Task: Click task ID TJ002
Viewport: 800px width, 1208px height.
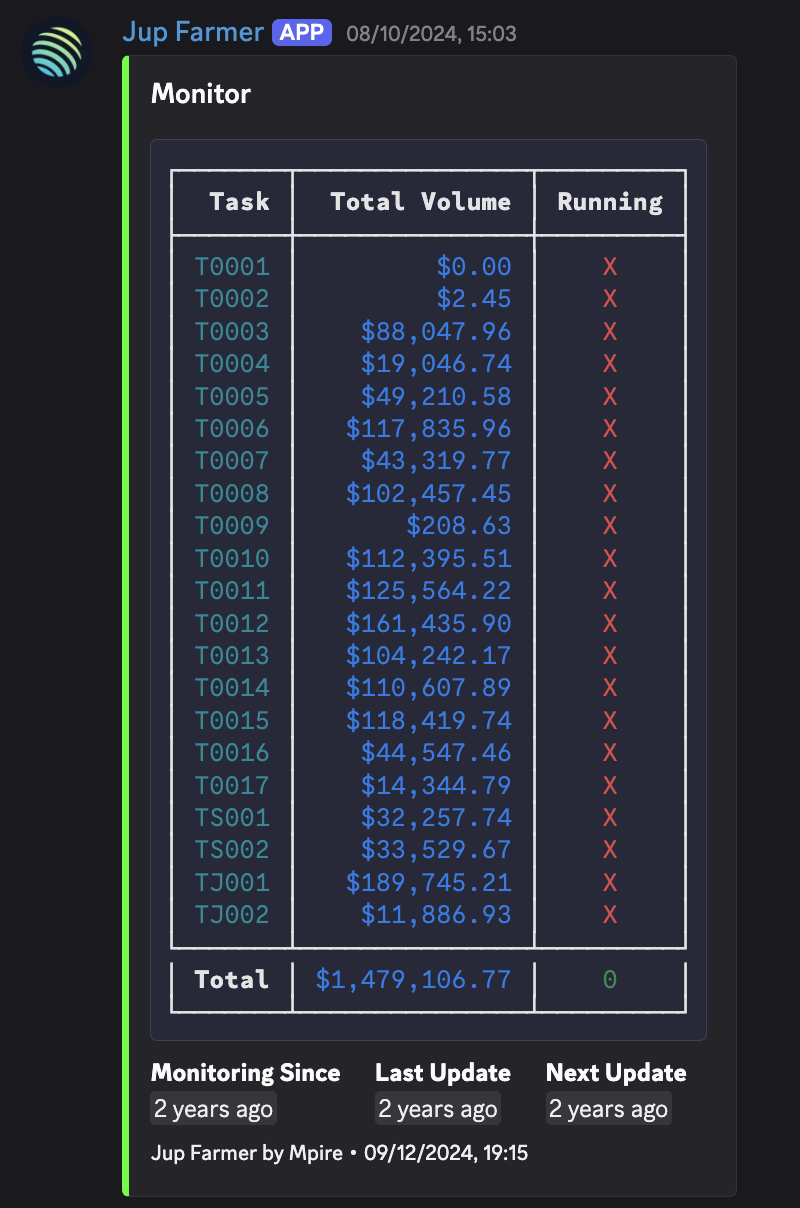Action: pyautogui.click(x=232, y=914)
